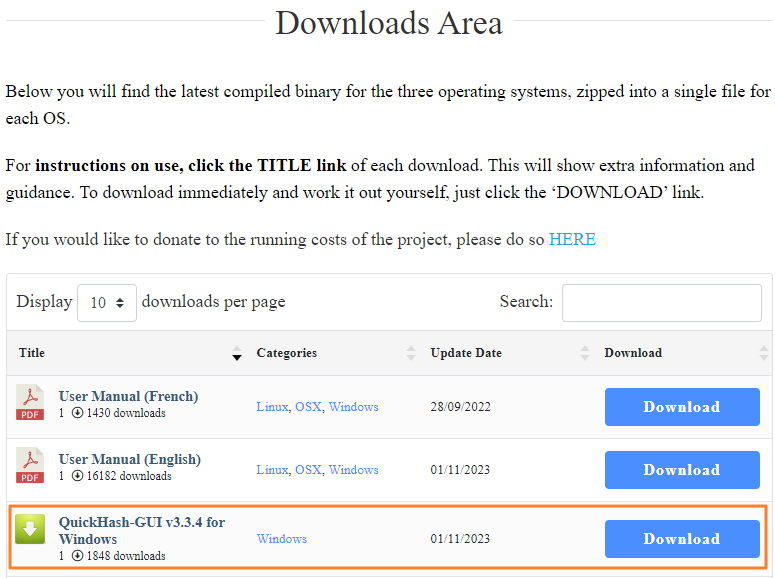Sort table by Title column arrow
The width and height of the screenshot is (775, 578).
pyautogui.click(x=237, y=353)
